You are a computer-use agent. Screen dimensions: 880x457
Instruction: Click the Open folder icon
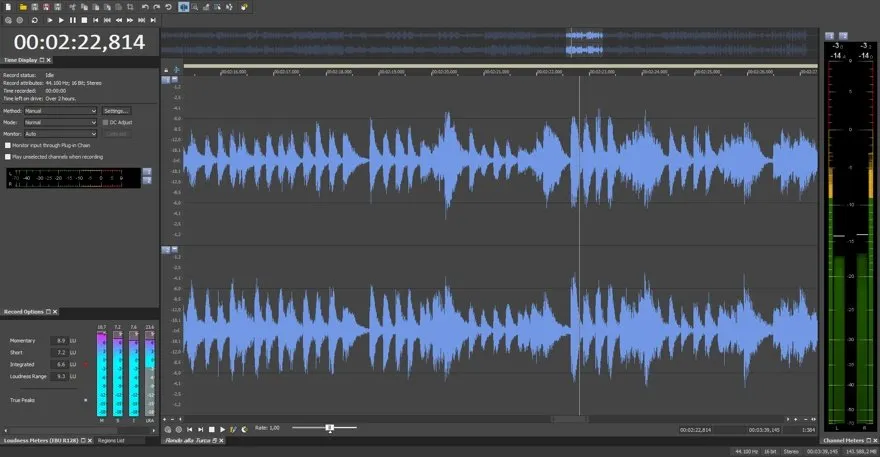[22, 7]
